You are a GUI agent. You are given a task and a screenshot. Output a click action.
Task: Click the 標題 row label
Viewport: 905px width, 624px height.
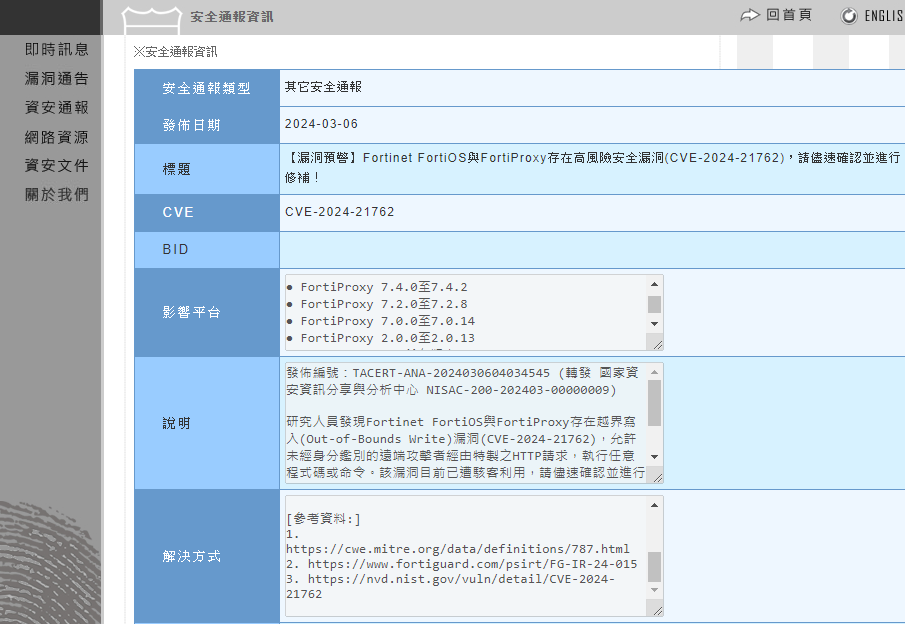coord(176,169)
